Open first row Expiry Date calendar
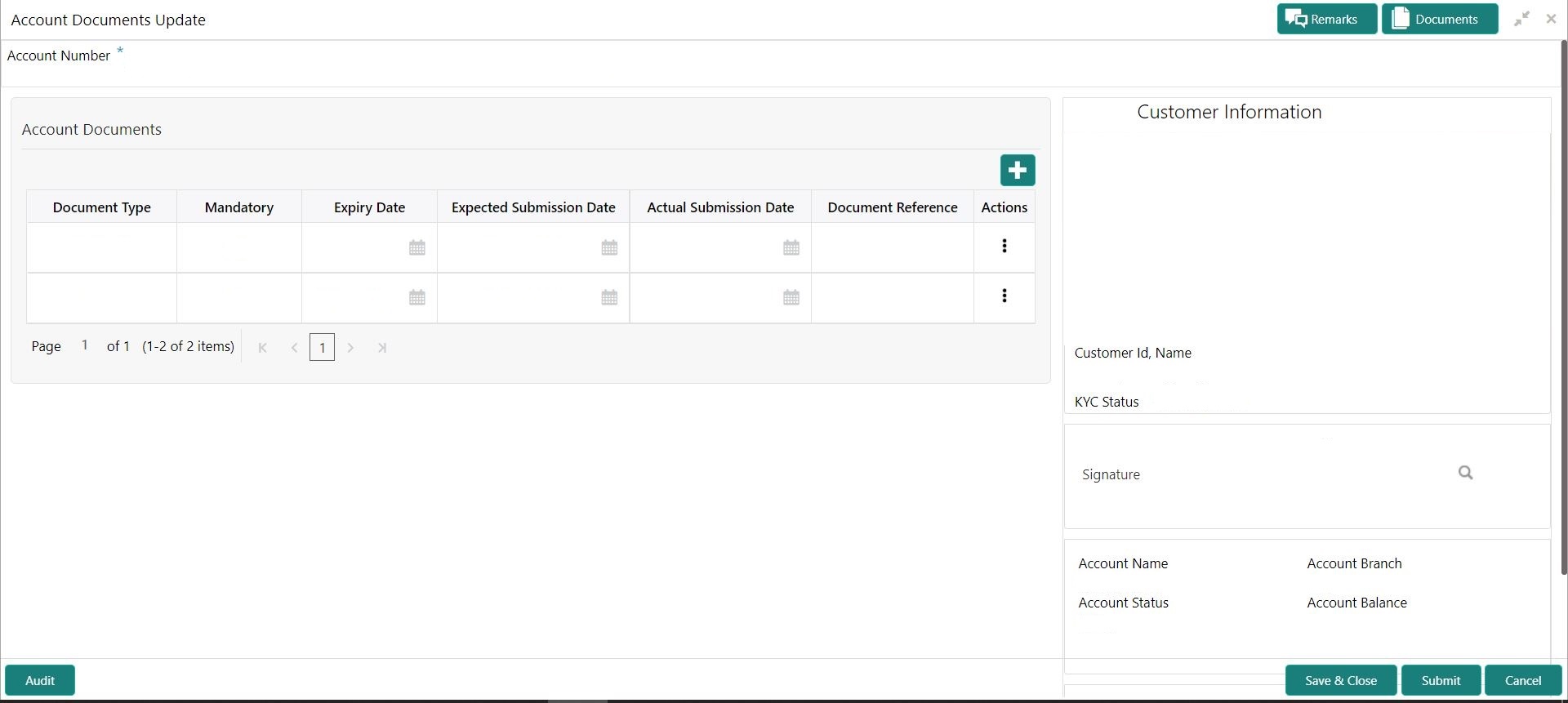Viewport: 1568px width, 703px height. pos(417,247)
